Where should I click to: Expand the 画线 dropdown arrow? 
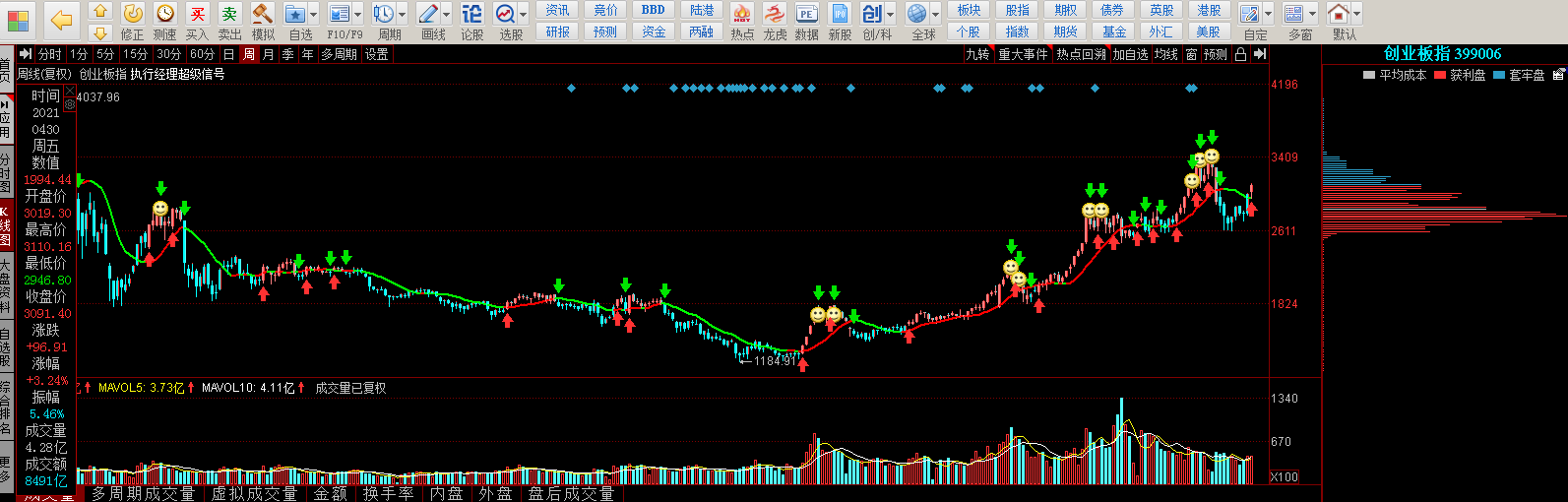tap(447, 14)
